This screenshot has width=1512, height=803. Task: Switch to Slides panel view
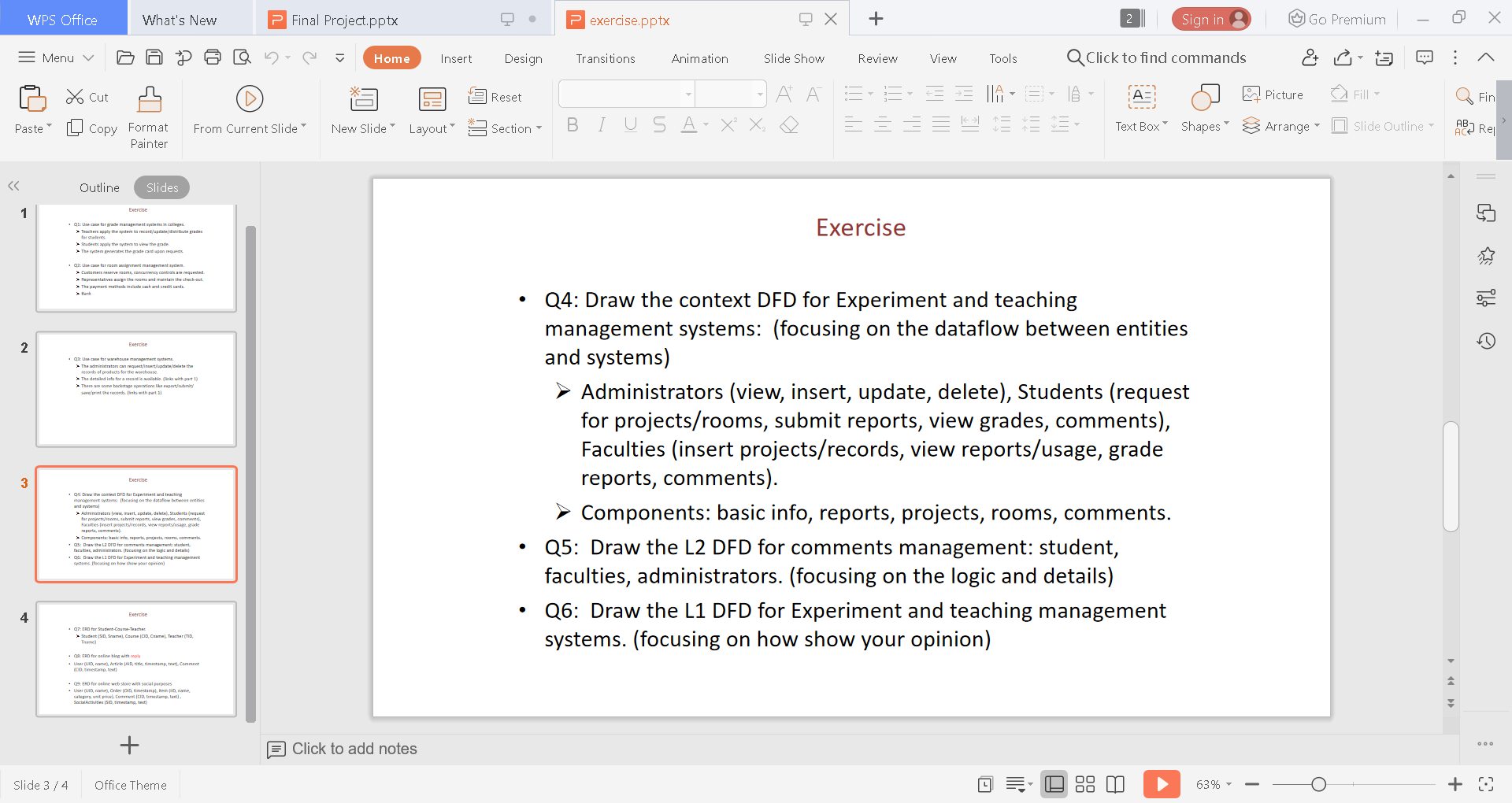pos(161,187)
